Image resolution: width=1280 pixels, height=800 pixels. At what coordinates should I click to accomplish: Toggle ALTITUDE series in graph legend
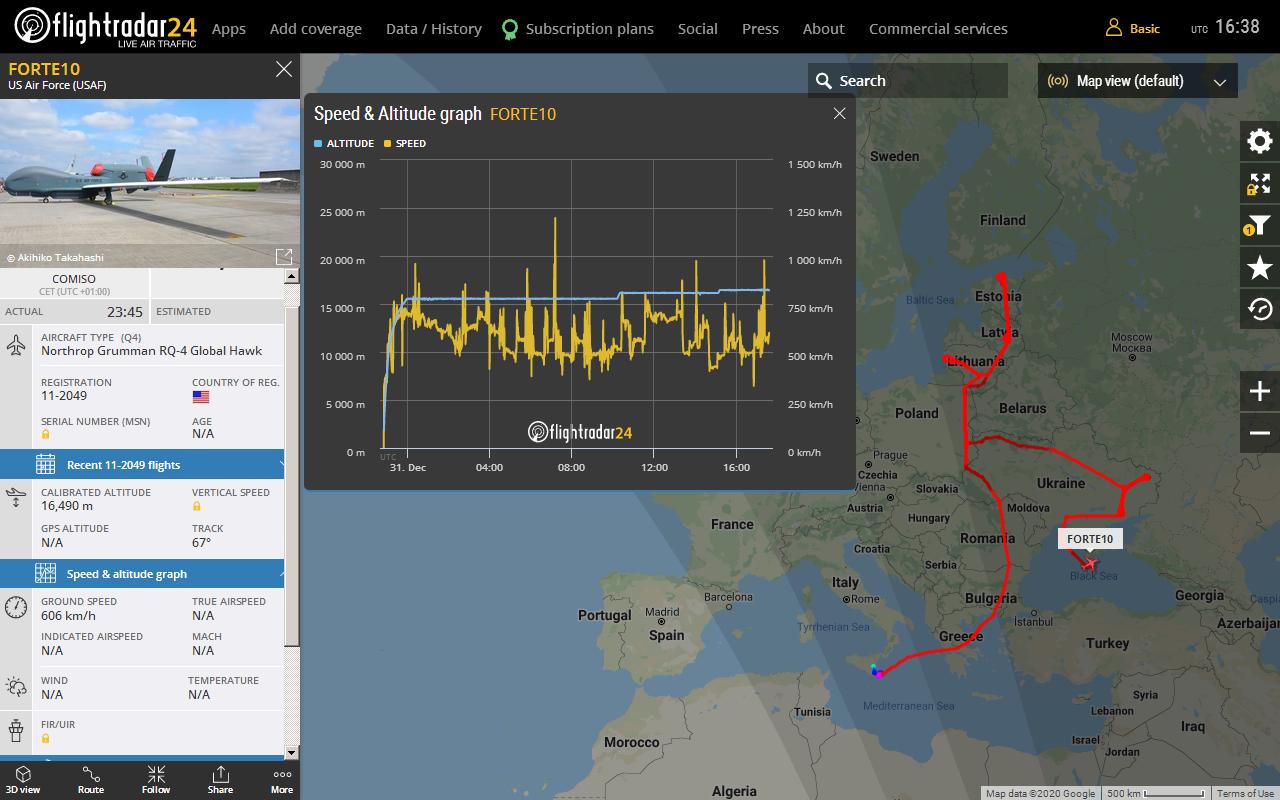coord(344,143)
